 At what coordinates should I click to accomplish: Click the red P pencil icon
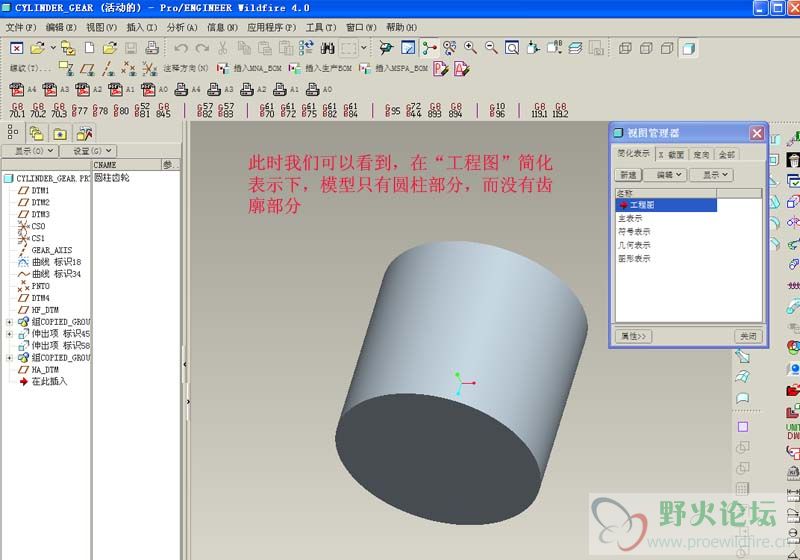(x=440, y=69)
